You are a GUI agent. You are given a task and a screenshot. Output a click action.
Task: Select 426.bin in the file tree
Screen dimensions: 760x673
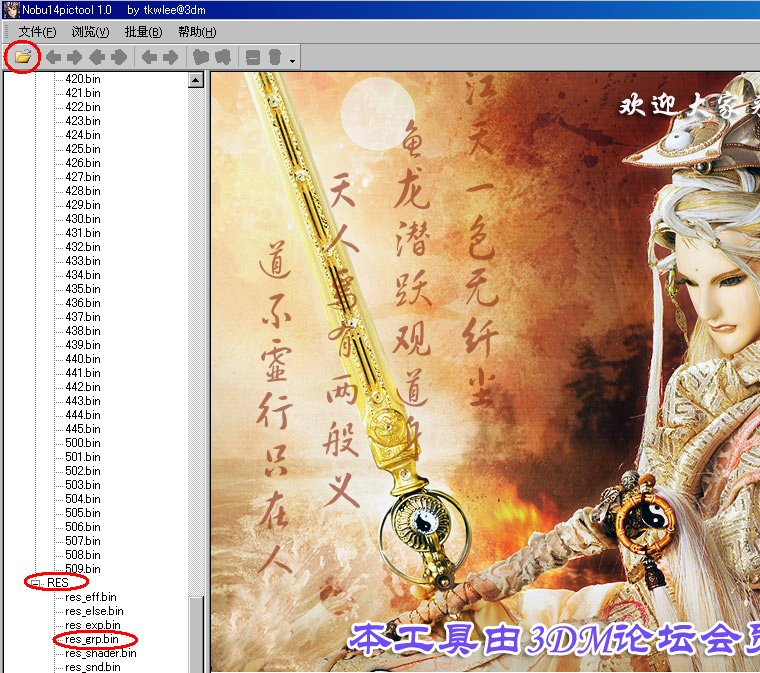click(x=83, y=163)
